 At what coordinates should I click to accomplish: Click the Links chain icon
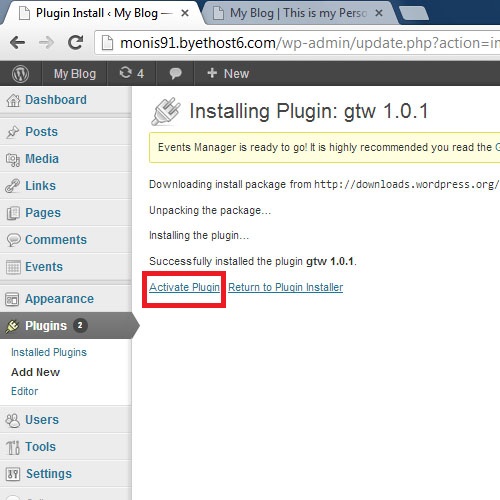[13, 186]
